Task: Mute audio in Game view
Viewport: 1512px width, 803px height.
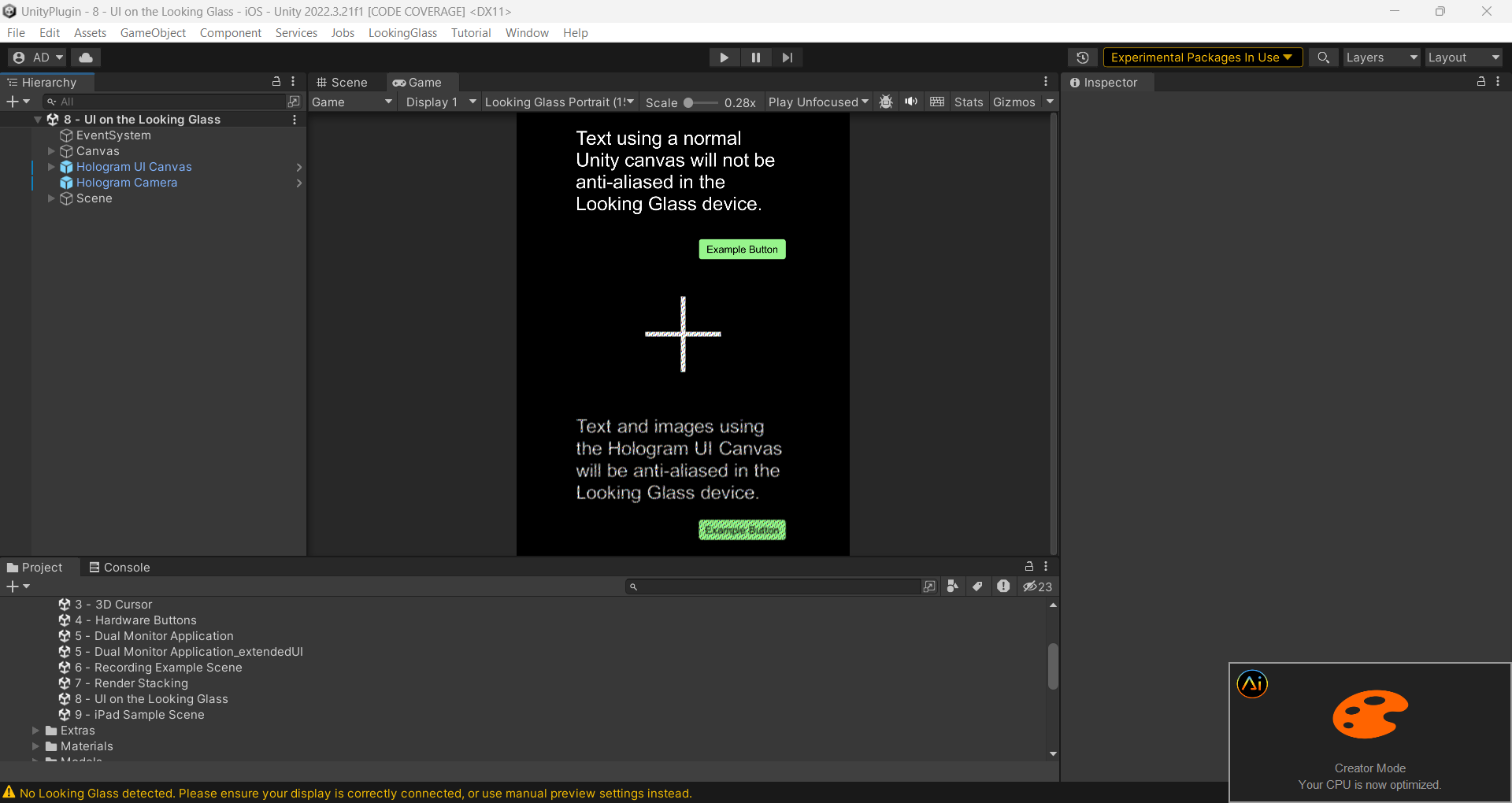Action: (911, 102)
